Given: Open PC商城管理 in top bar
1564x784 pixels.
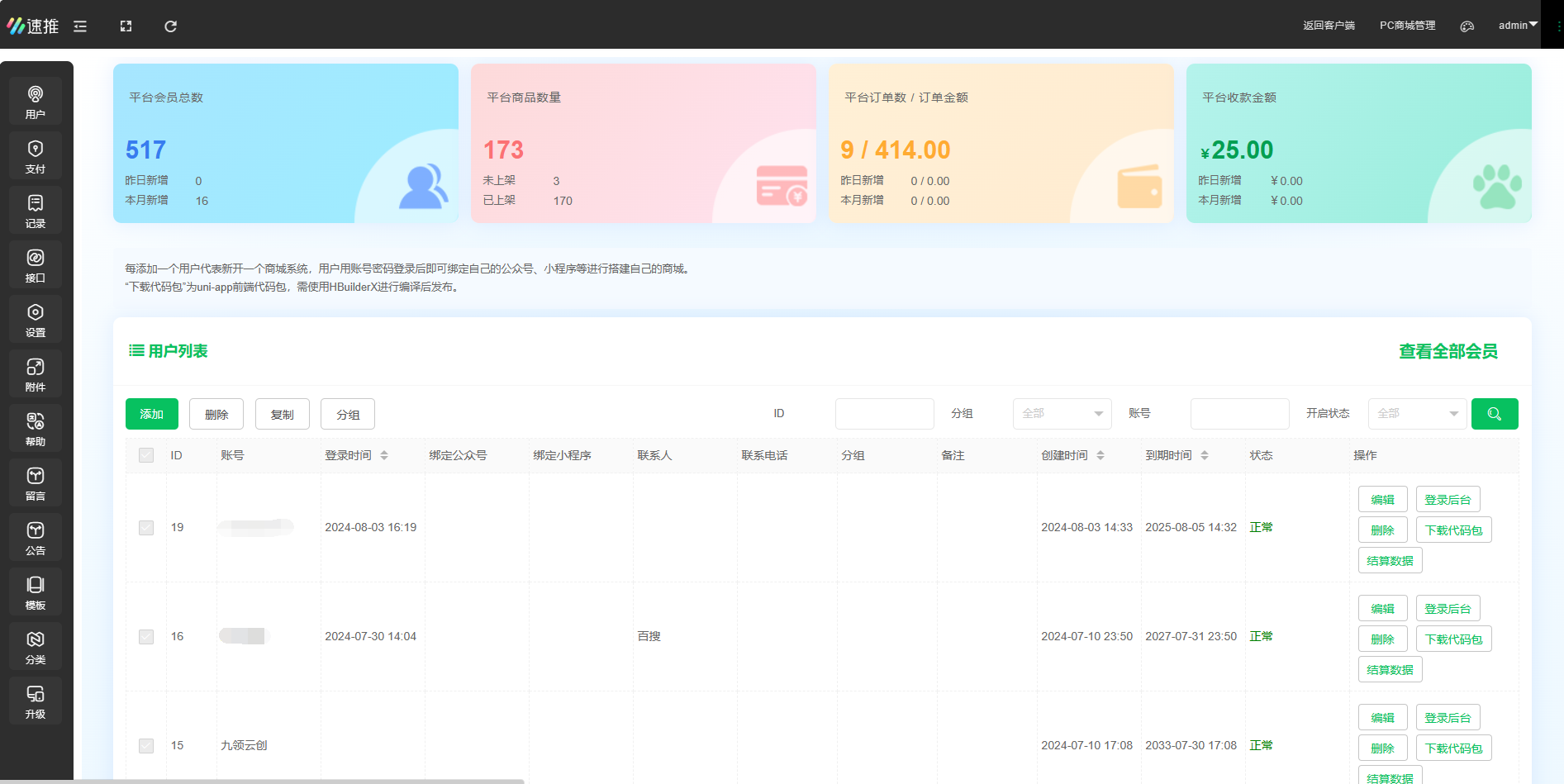Looking at the screenshot, I should tap(1408, 26).
